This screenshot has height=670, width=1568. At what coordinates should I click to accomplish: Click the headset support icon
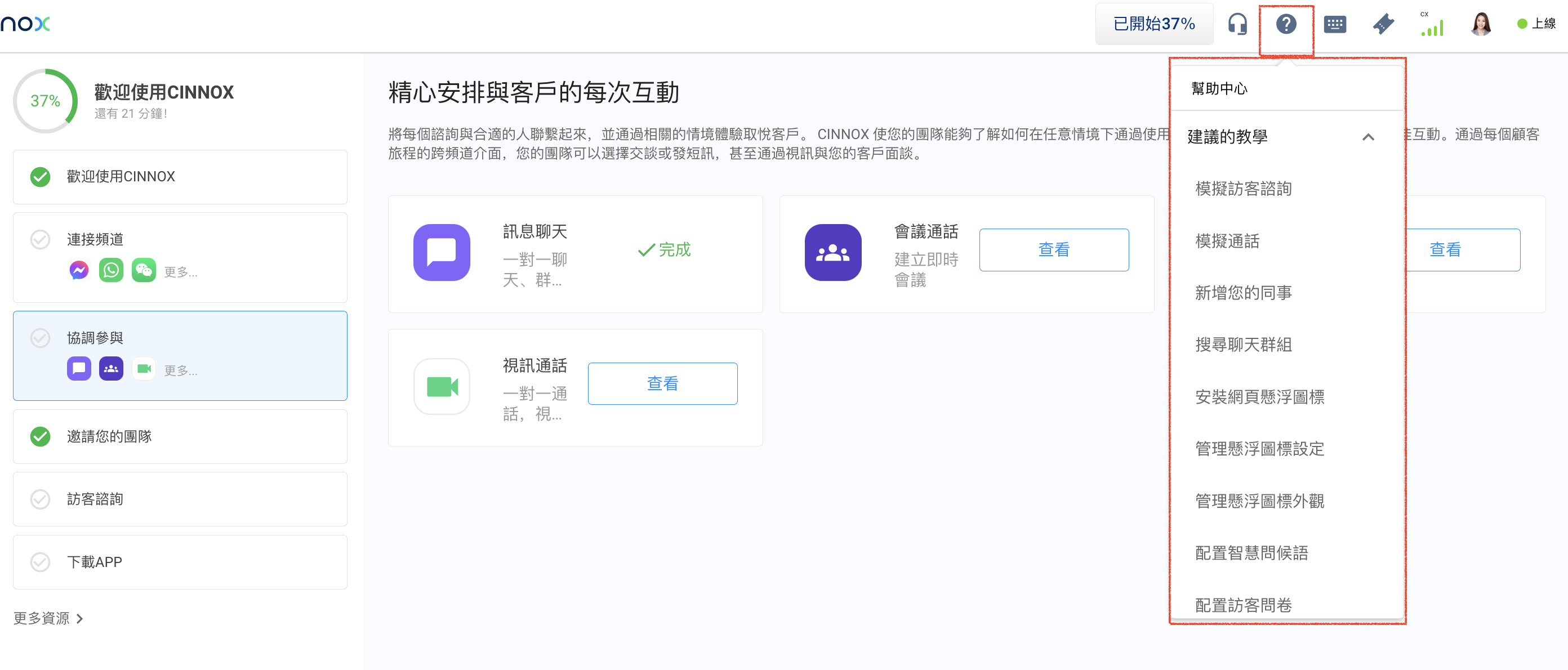click(x=1237, y=24)
